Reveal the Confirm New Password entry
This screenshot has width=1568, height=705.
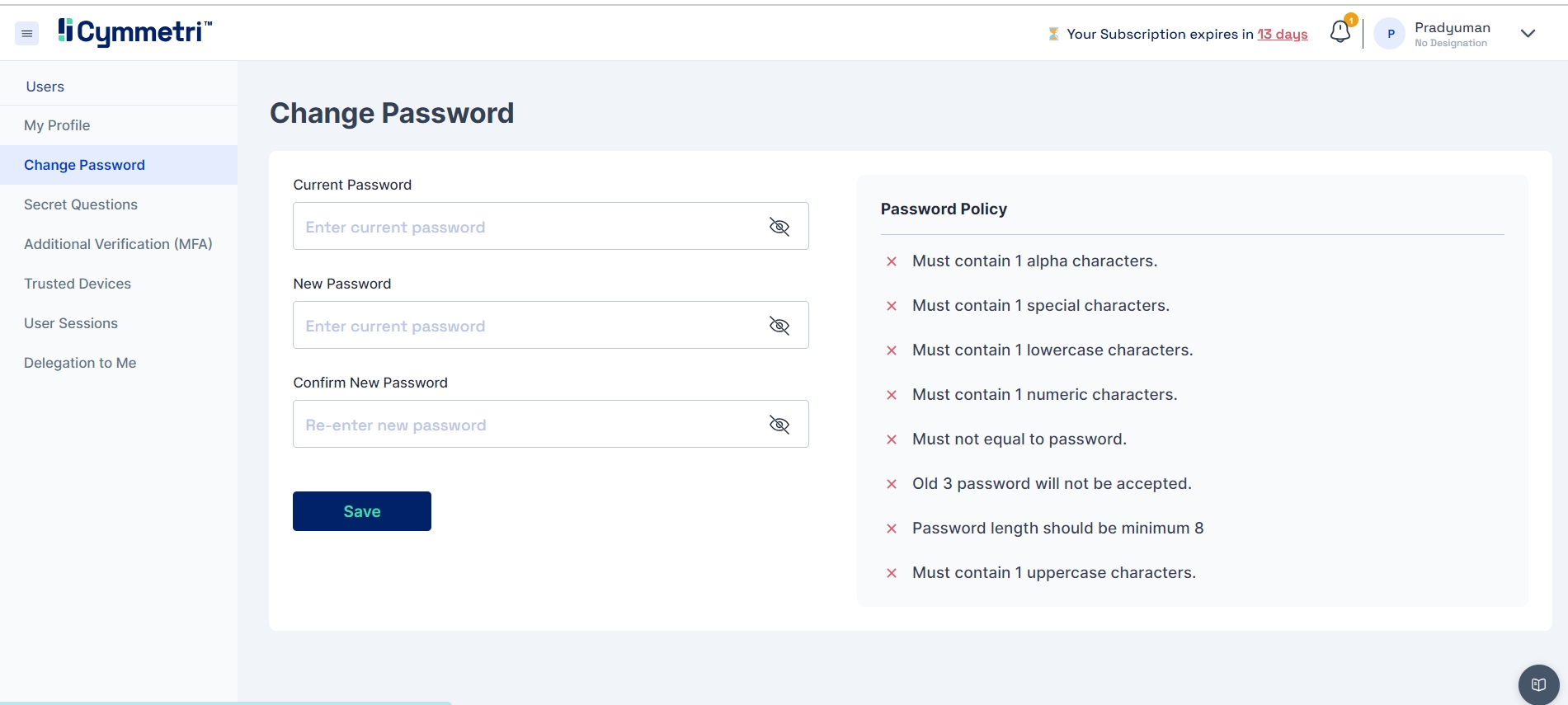click(779, 425)
